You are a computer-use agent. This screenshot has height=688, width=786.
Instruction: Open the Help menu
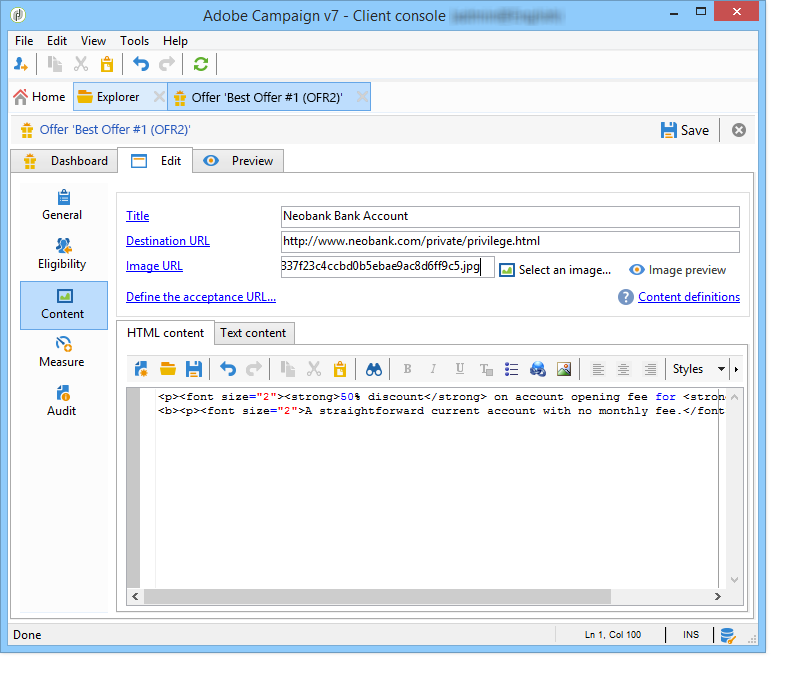point(175,41)
